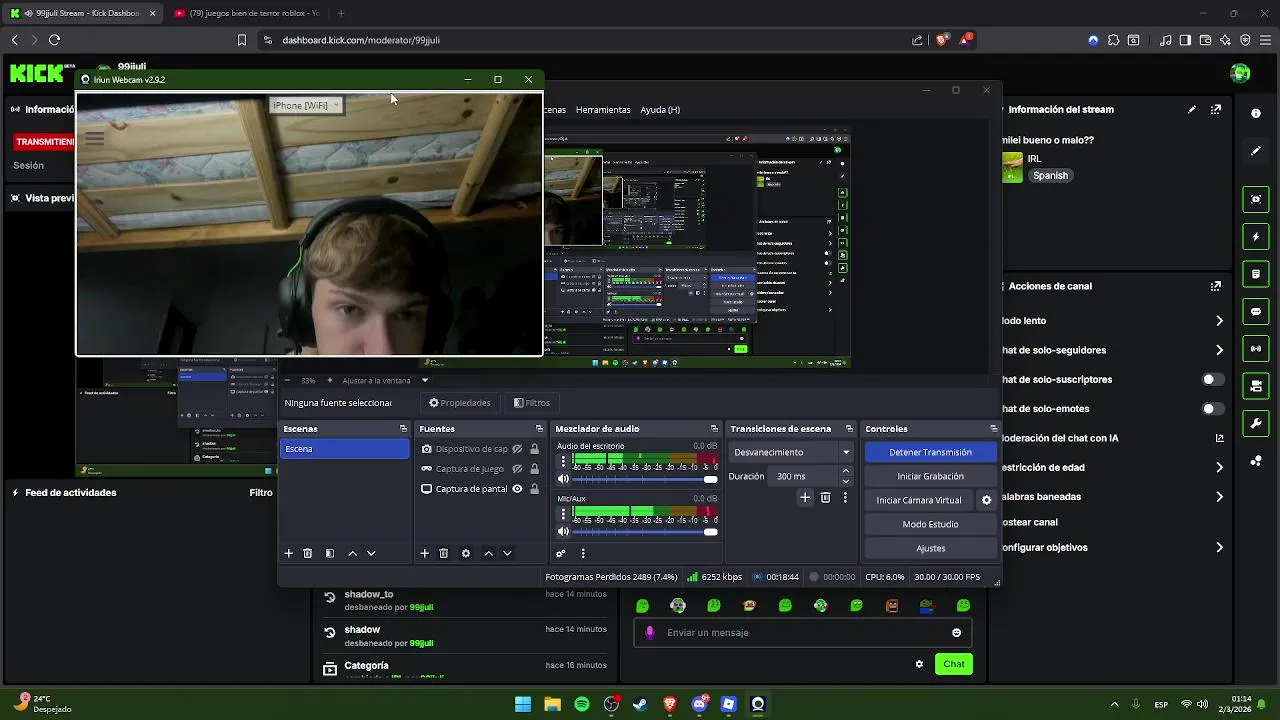This screenshot has height=720, width=1280.
Task: Increase transition Duración with up arrow
Action: [x=846, y=471]
